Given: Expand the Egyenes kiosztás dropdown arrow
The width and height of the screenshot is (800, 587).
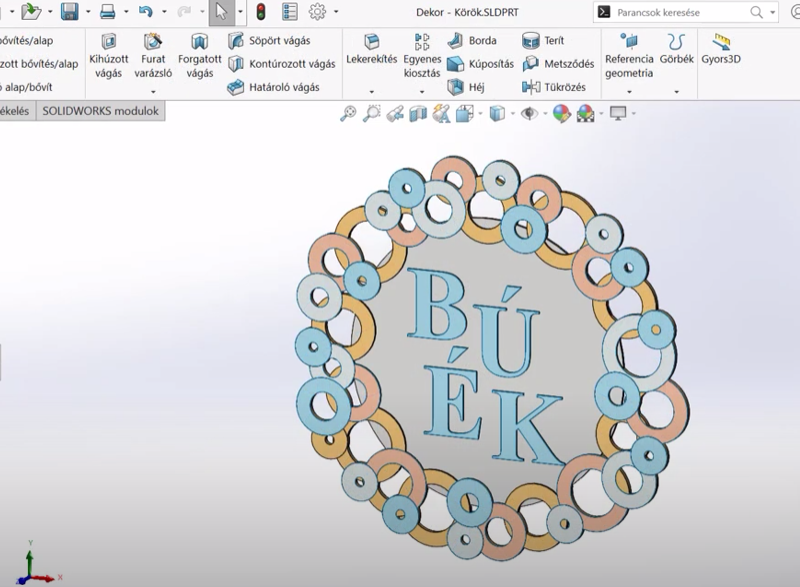Looking at the screenshot, I should pos(421,92).
